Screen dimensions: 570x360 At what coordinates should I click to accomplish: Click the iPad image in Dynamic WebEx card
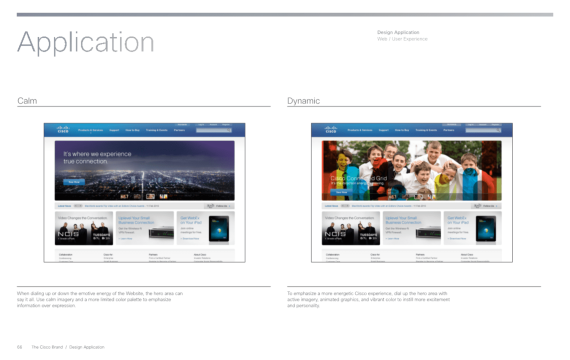[x=486, y=229]
